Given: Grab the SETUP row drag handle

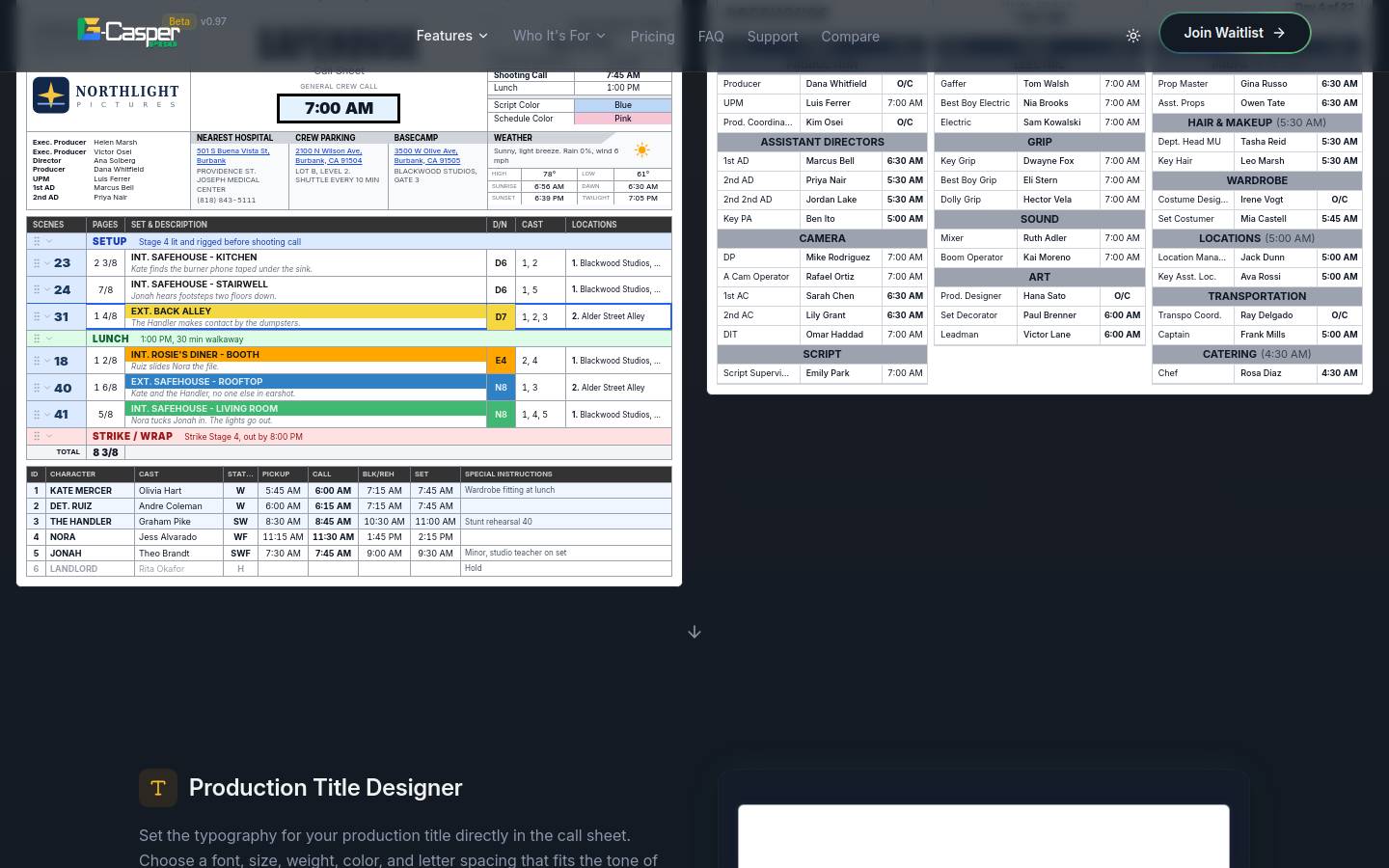Looking at the screenshot, I should [37, 242].
